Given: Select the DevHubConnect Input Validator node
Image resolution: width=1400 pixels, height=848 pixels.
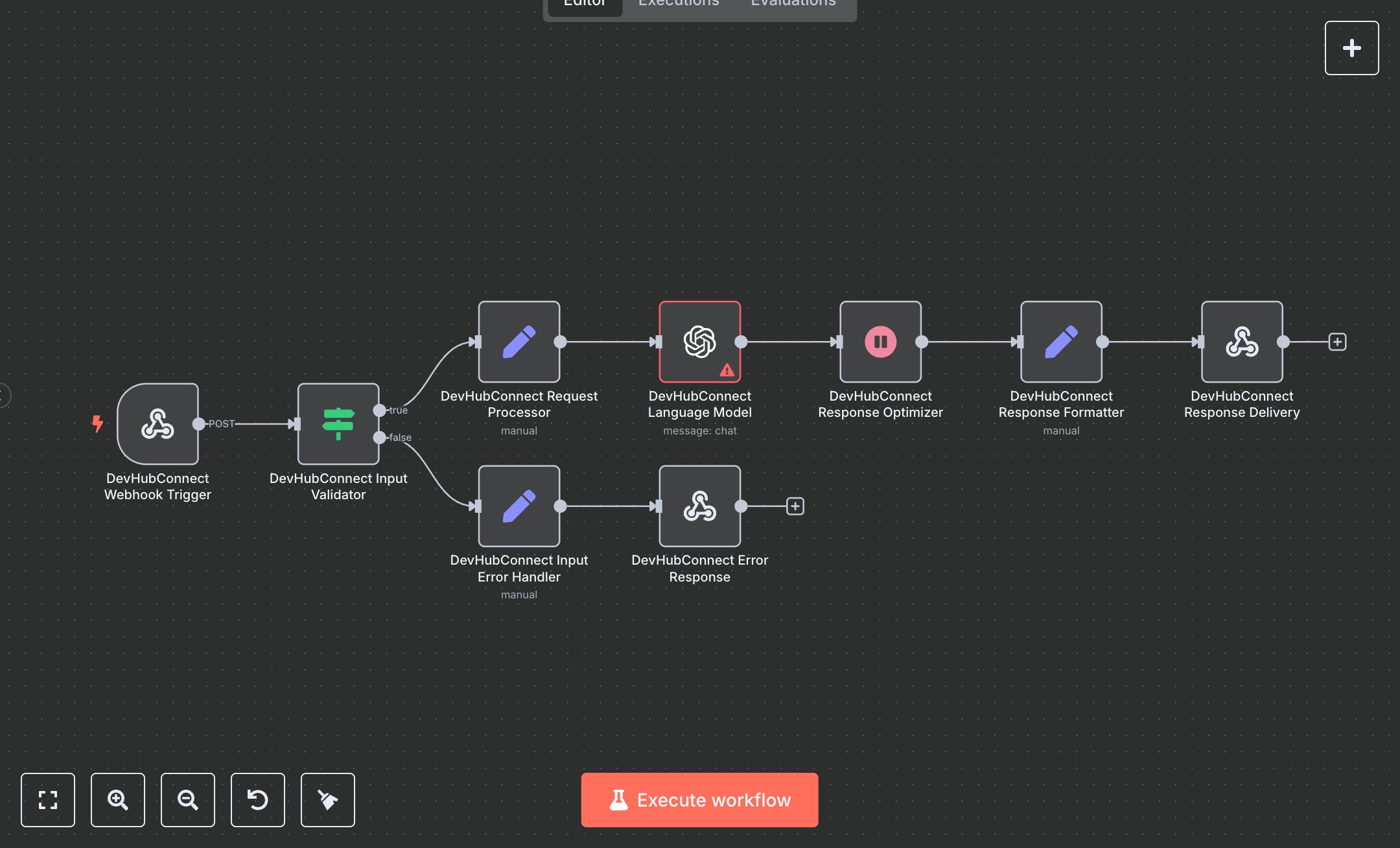Looking at the screenshot, I should pyautogui.click(x=338, y=425).
